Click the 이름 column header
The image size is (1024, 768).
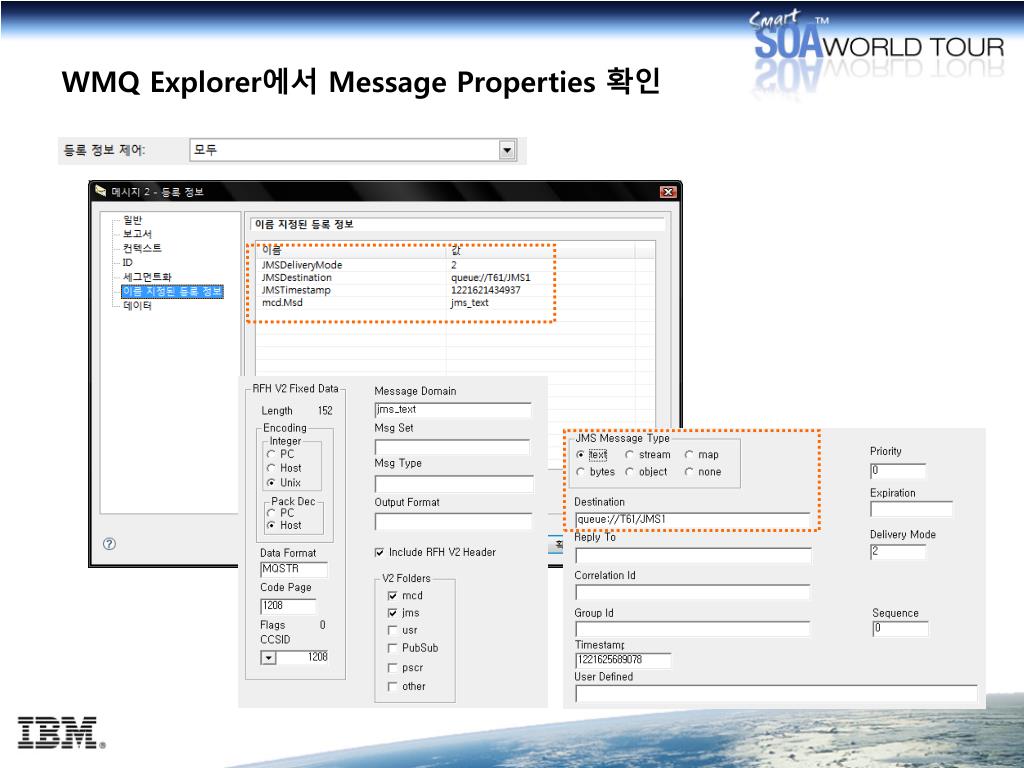[x=350, y=250]
